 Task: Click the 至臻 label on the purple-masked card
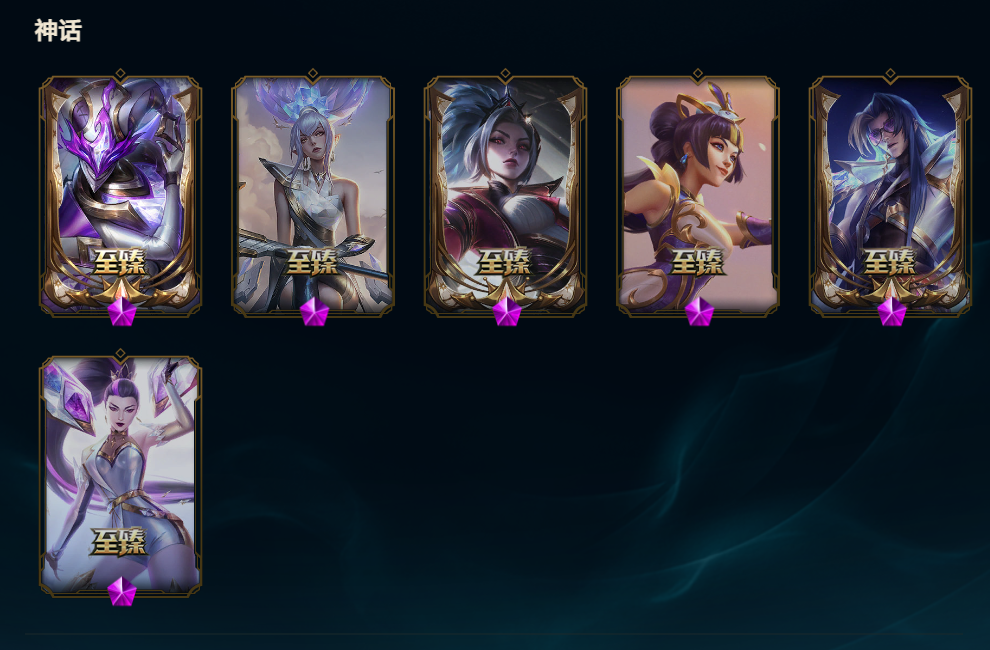[119, 262]
